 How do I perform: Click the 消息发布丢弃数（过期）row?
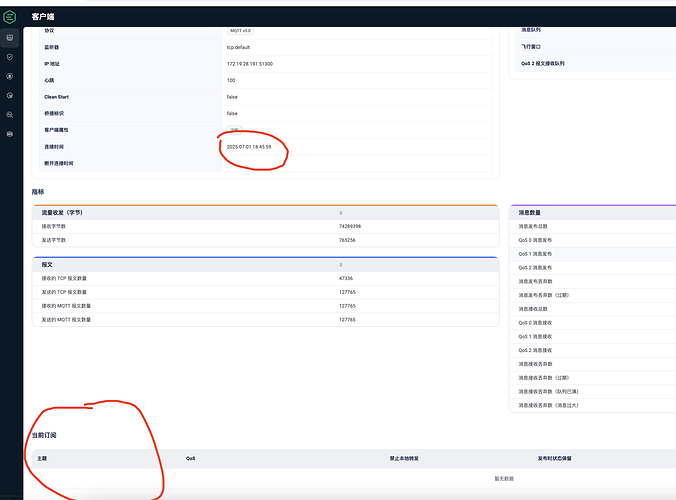(x=592, y=295)
